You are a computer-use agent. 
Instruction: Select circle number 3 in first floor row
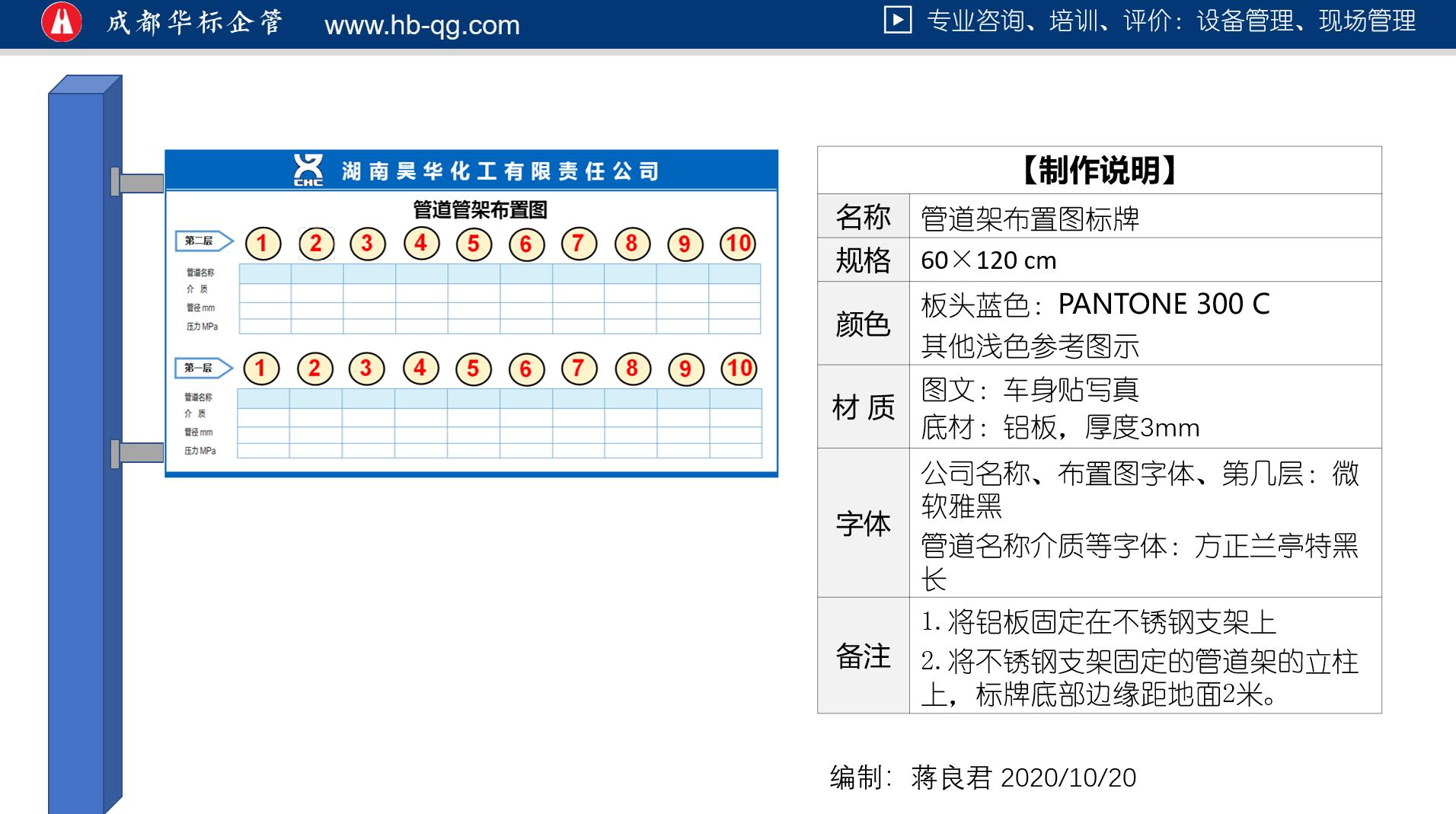(366, 369)
